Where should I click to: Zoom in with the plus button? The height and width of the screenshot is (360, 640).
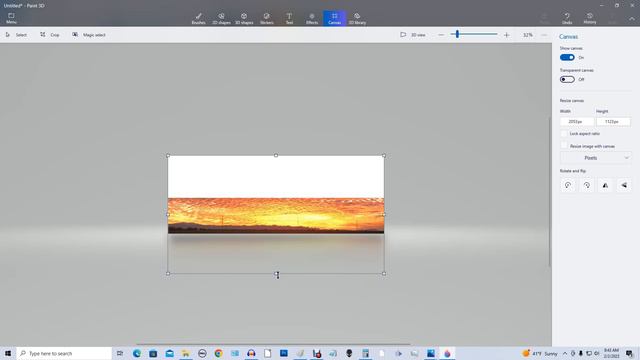507,35
